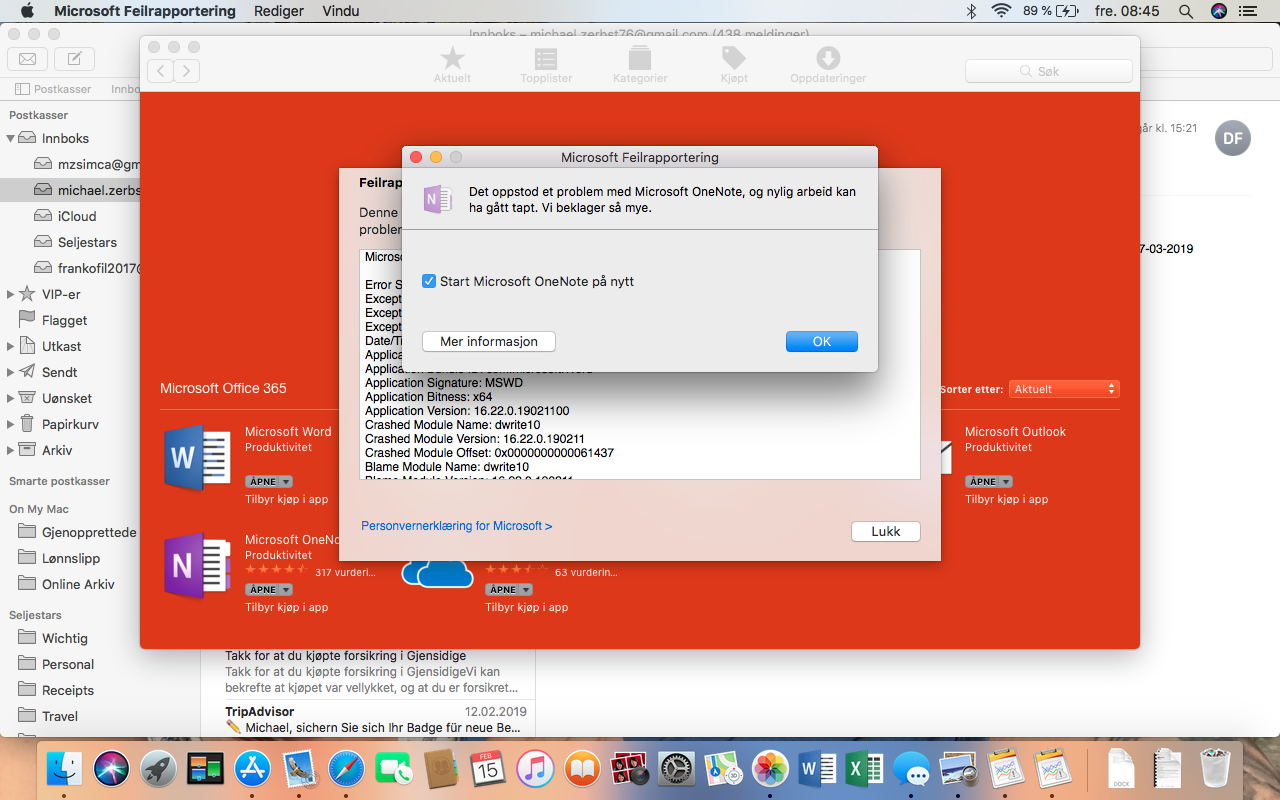Open the Lønnslipp folder in Mail sidebar
1280x800 pixels.
[x=70, y=559]
